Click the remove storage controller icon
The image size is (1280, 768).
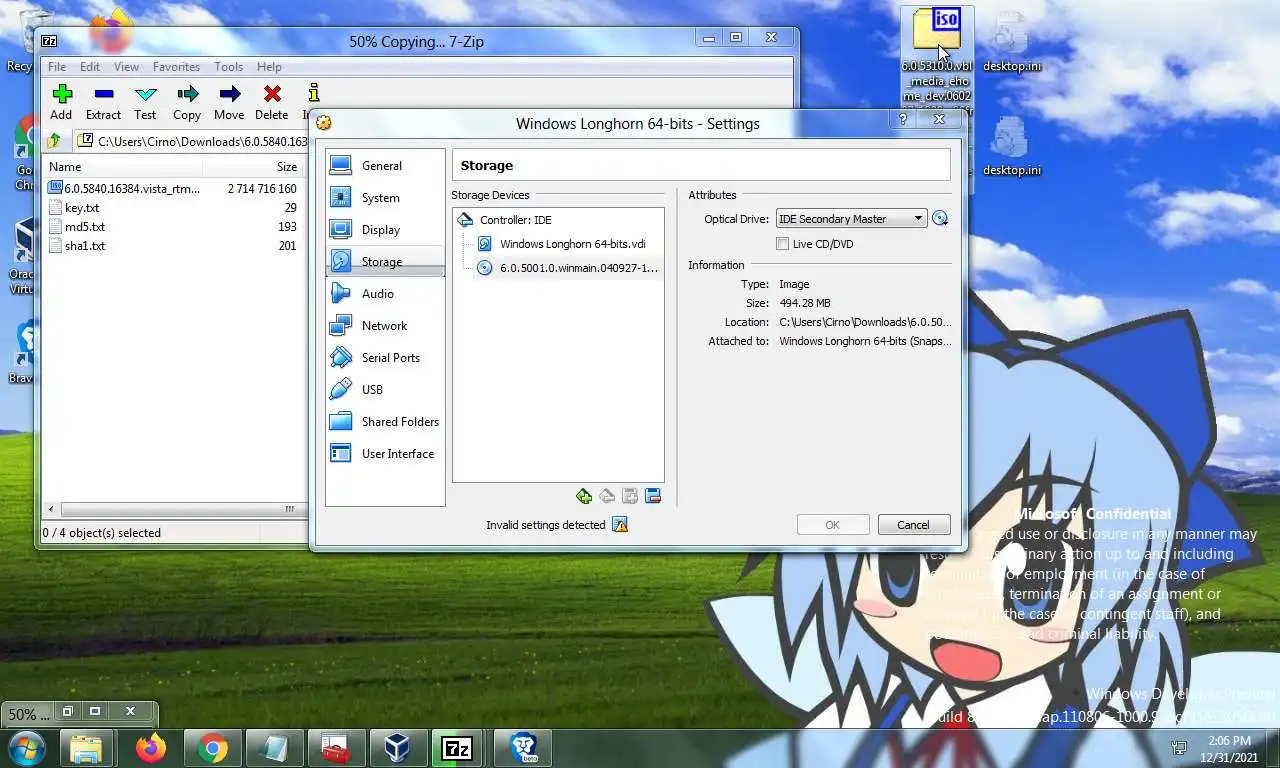(x=607, y=496)
